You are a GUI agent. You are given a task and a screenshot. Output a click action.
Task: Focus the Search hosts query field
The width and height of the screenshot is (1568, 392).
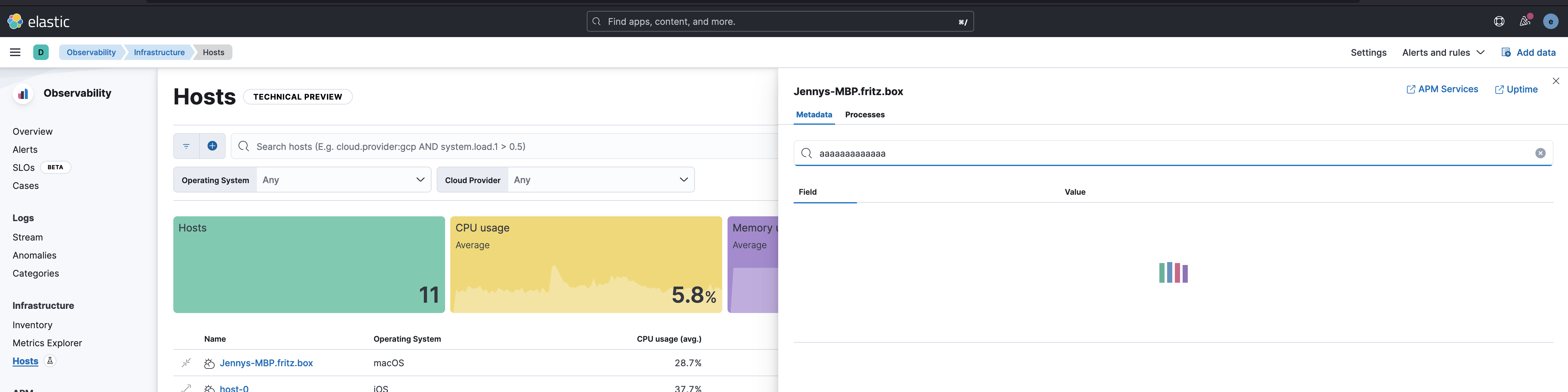pos(504,146)
